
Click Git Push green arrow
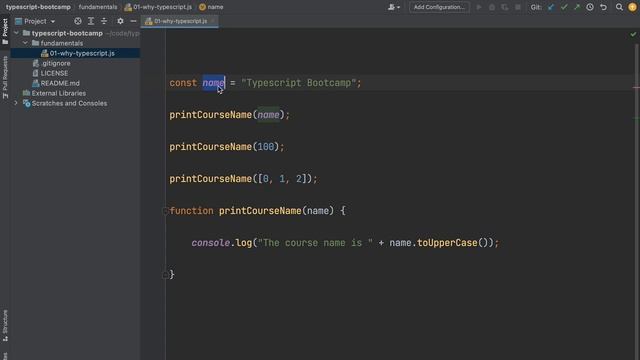pos(577,7)
